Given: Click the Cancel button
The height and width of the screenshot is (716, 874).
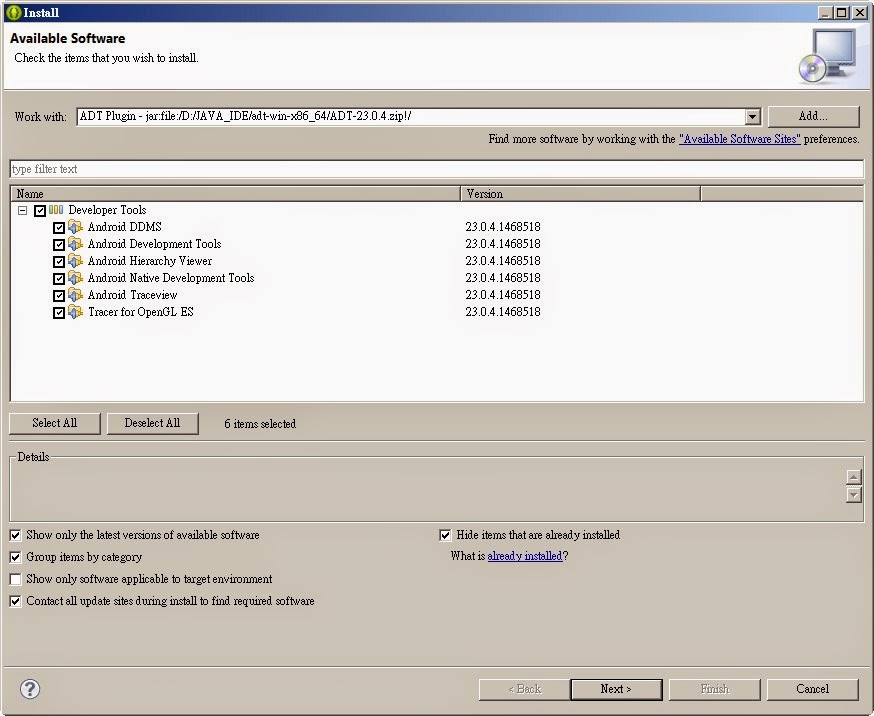Looking at the screenshot, I should [x=813, y=689].
